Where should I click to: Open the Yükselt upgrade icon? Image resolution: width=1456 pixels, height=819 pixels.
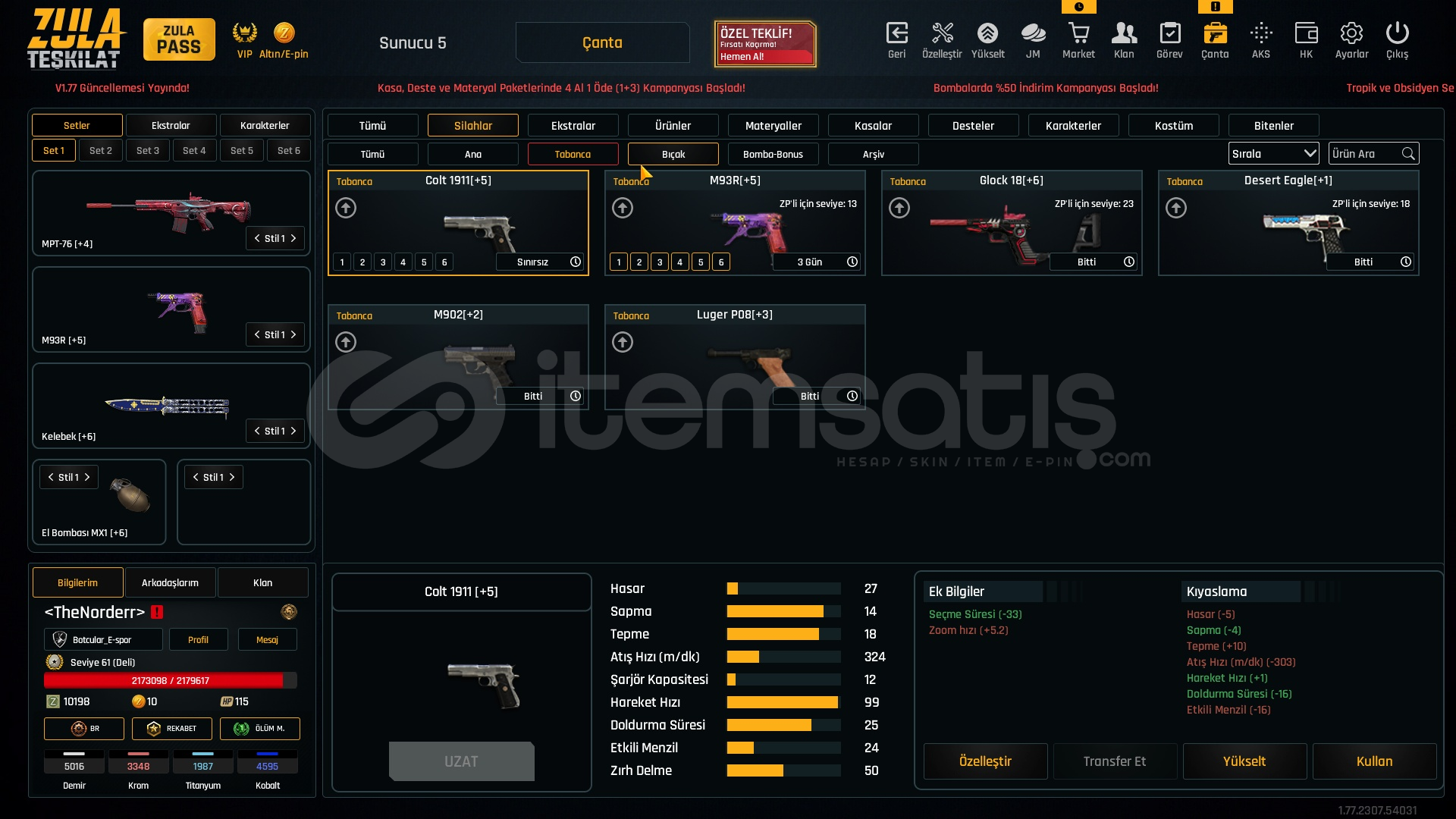pyautogui.click(x=987, y=33)
